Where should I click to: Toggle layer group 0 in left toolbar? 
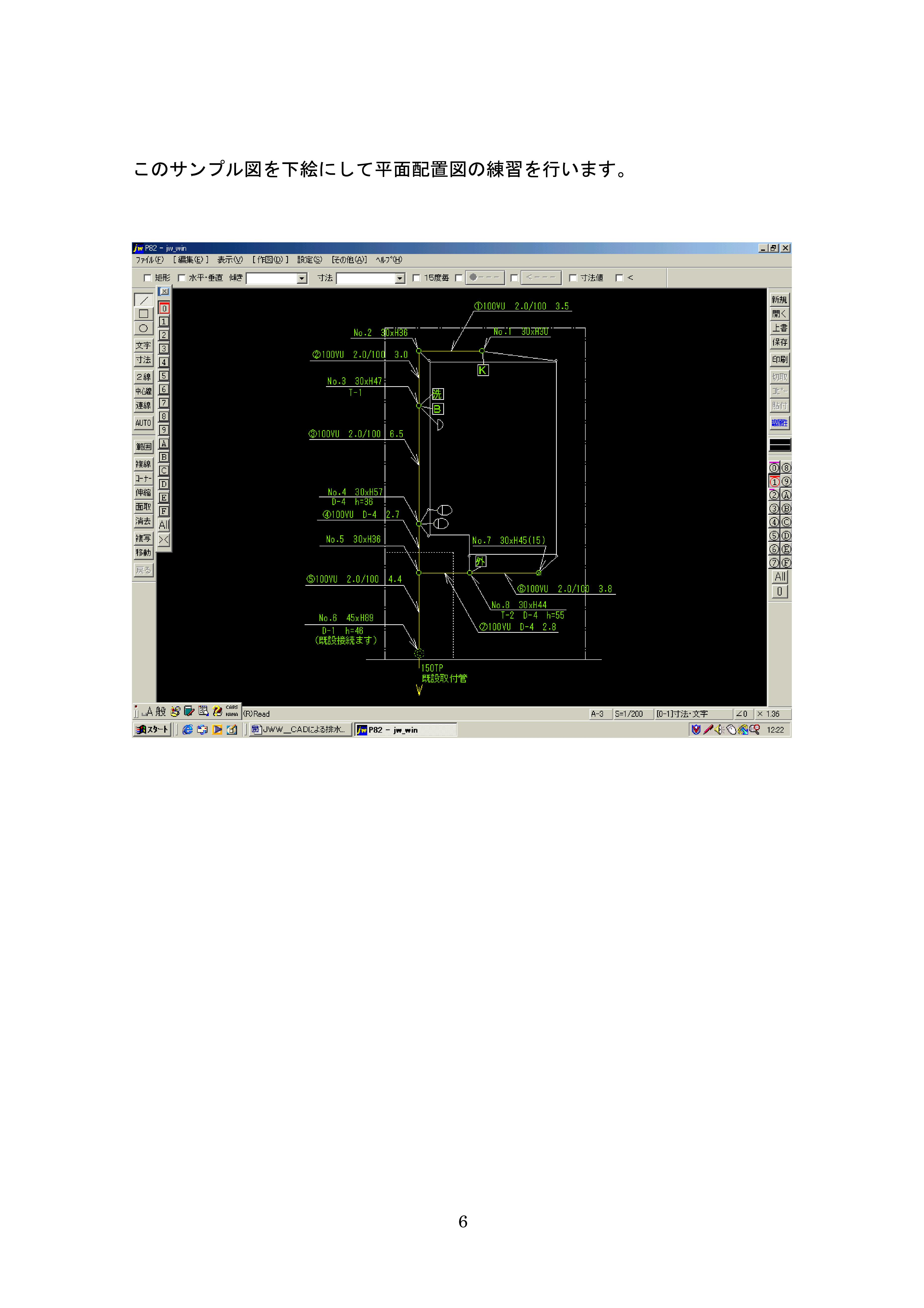(164, 308)
